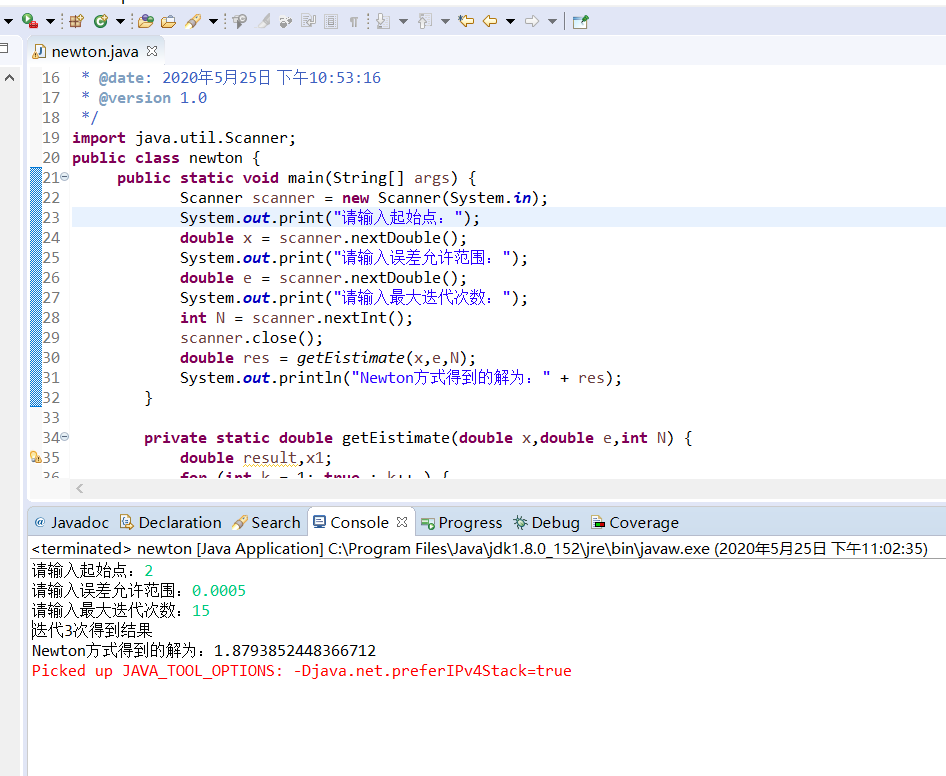Click the 'public class newton {' line
This screenshot has height=776, width=946.
[166, 158]
